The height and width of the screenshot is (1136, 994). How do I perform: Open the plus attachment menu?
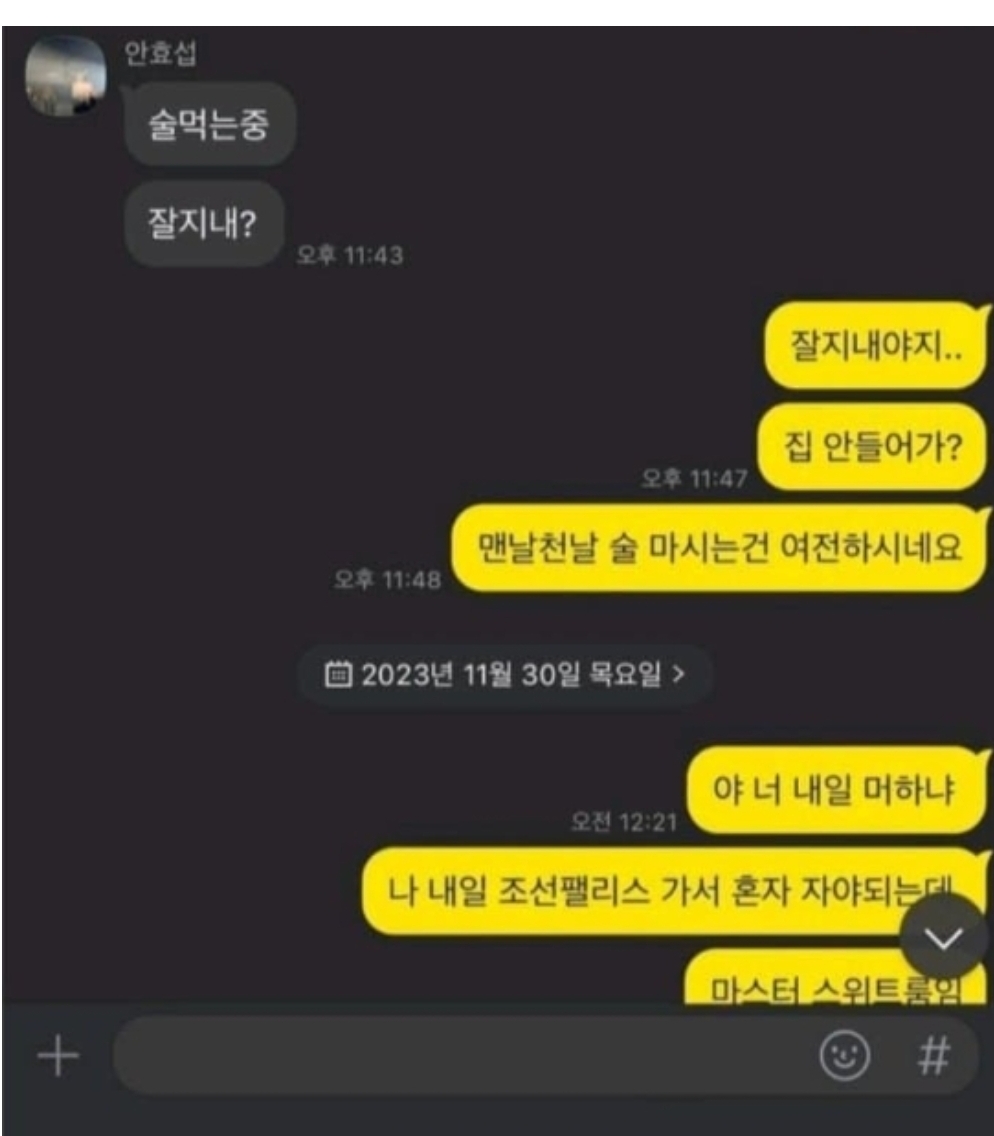[x=58, y=1056]
